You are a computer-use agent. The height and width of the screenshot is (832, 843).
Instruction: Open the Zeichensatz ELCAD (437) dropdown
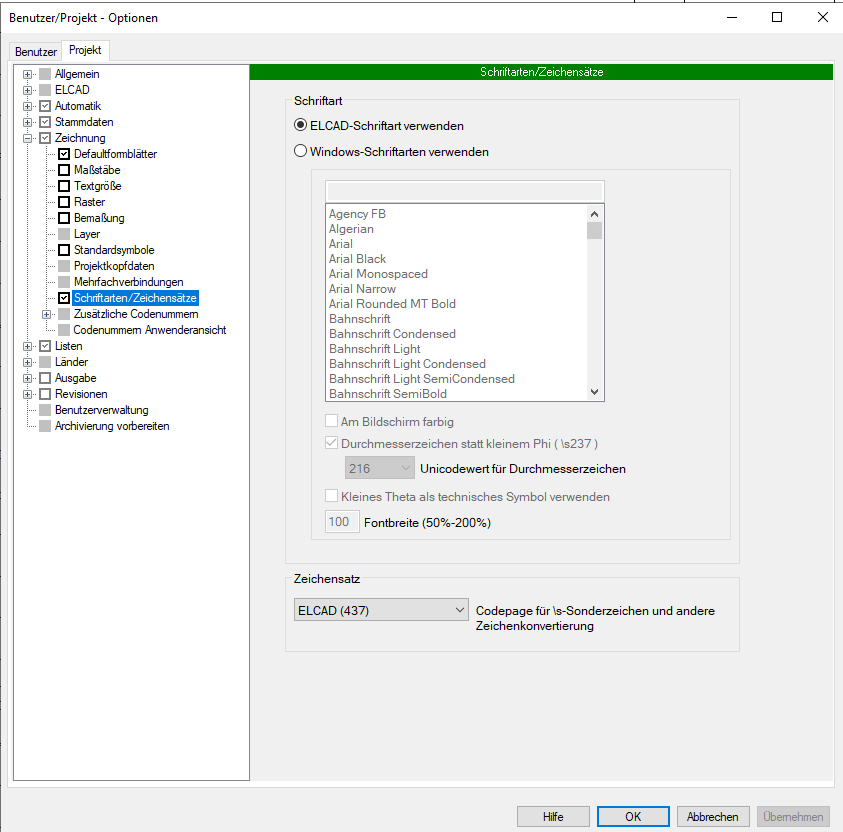tap(381, 610)
